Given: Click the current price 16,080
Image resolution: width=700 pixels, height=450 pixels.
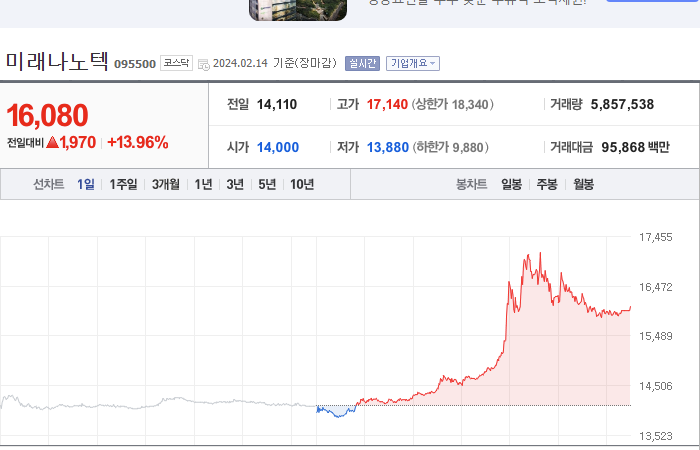Looking at the screenshot, I should click(47, 115).
